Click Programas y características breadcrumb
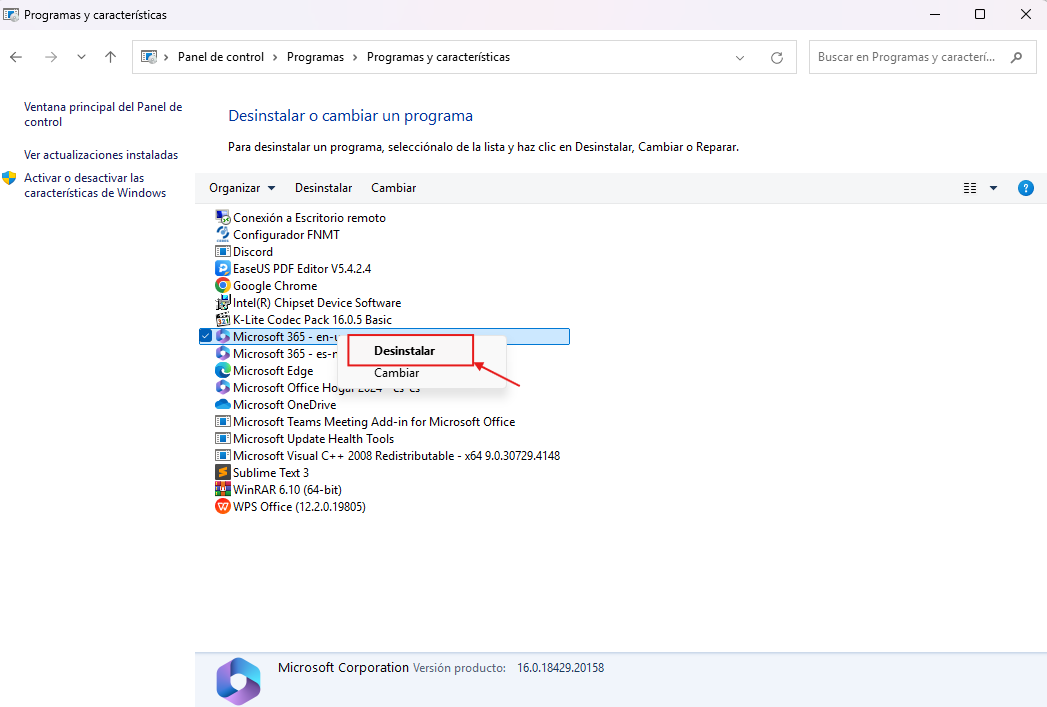The image size is (1047, 707). click(x=438, y=57)
